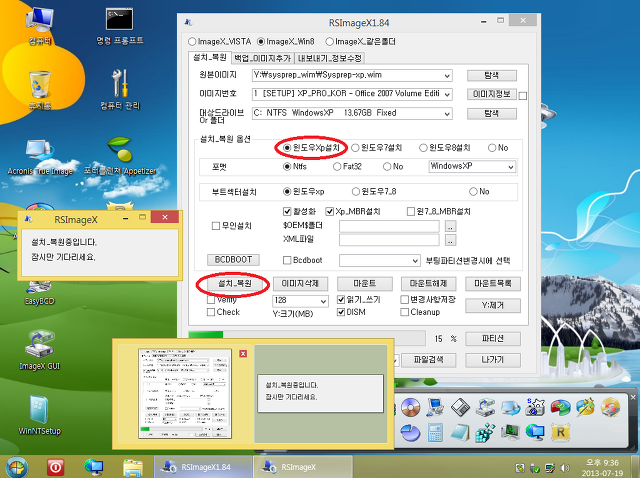Screen dimensions: 640x478
Task: Select ImageX_같은폴더 radio option
Action: [x=360, y=42]
